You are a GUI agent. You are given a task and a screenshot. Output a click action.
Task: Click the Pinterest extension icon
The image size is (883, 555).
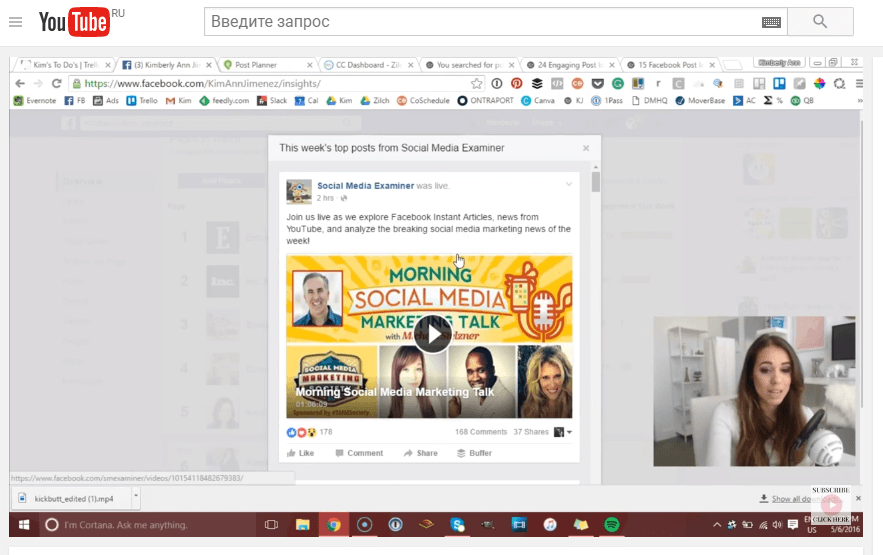click(x=516, y=83)
